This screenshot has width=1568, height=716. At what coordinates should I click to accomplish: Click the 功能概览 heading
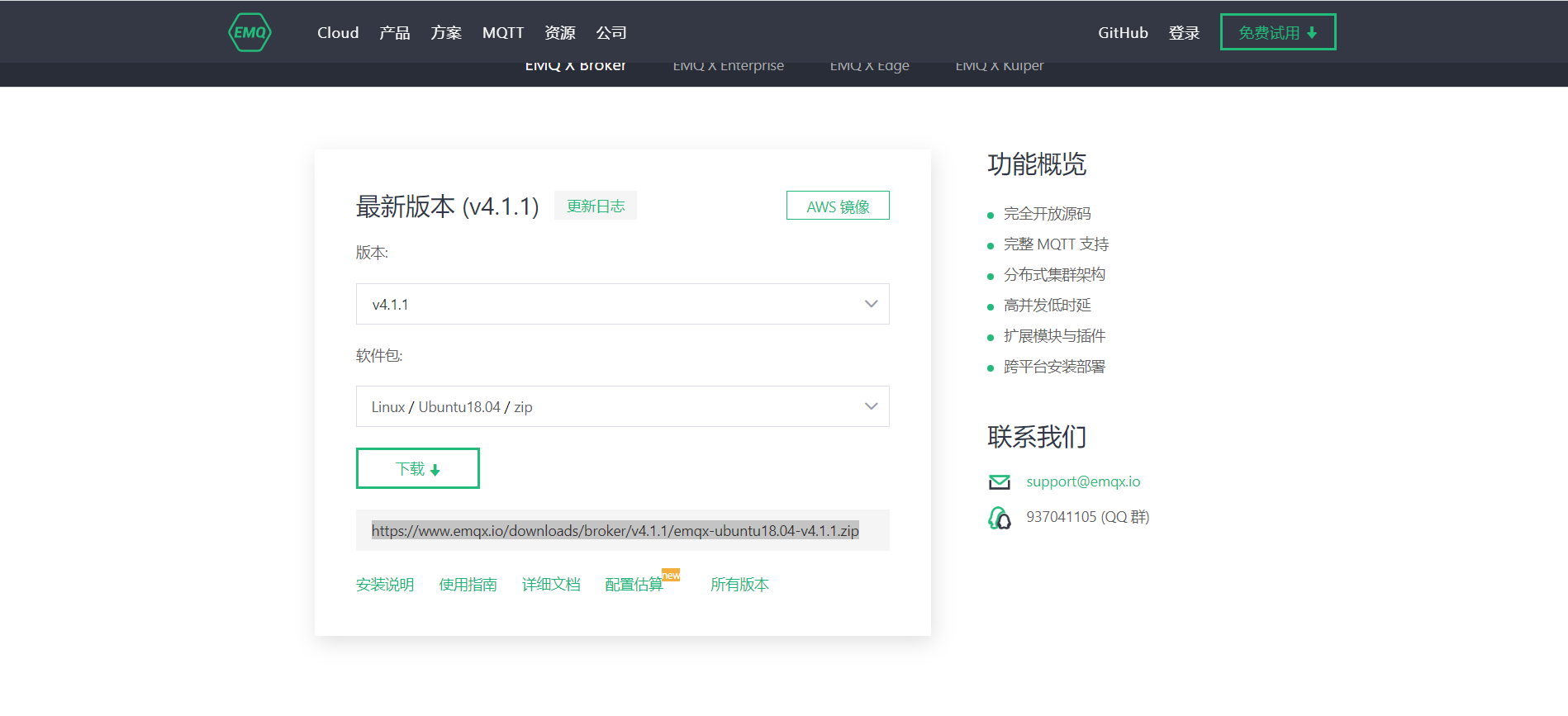coord(1037,164)
